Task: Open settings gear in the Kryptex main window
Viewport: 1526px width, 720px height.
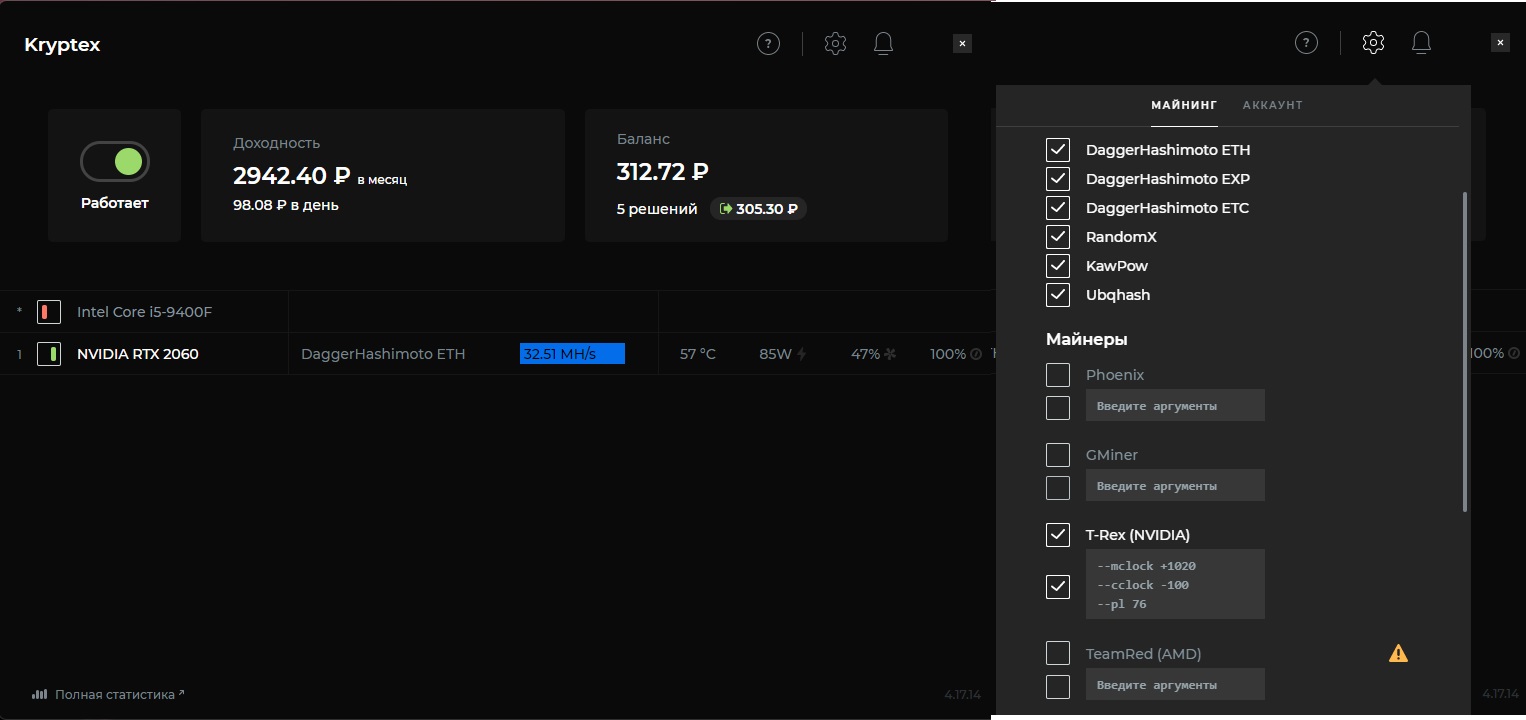Action: (x=835, y=43)
